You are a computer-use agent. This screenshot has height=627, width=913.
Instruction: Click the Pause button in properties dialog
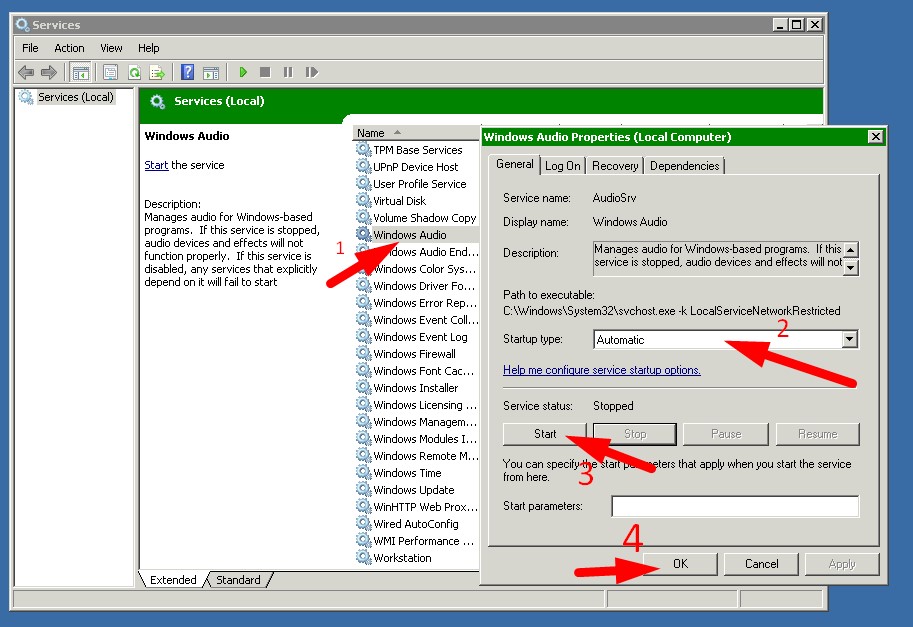point(726,434)
